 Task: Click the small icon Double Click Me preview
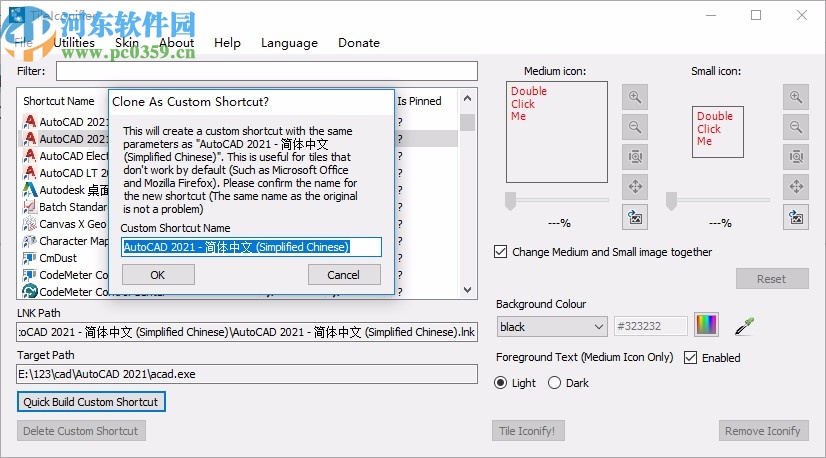717,132
